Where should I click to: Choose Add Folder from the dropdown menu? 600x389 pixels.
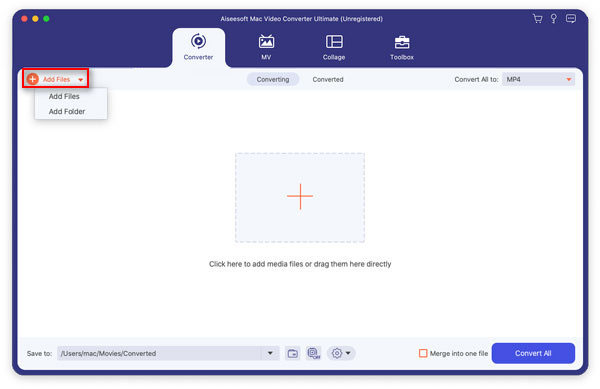pos(67,111)
